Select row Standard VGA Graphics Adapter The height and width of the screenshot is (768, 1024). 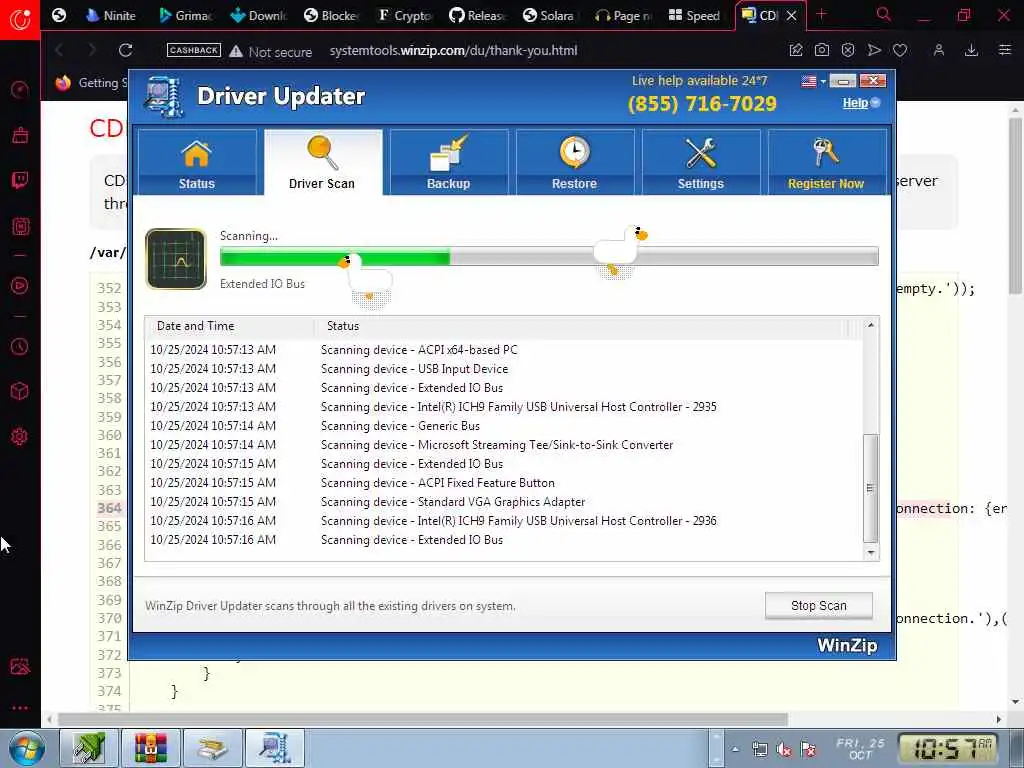point(503,502)
